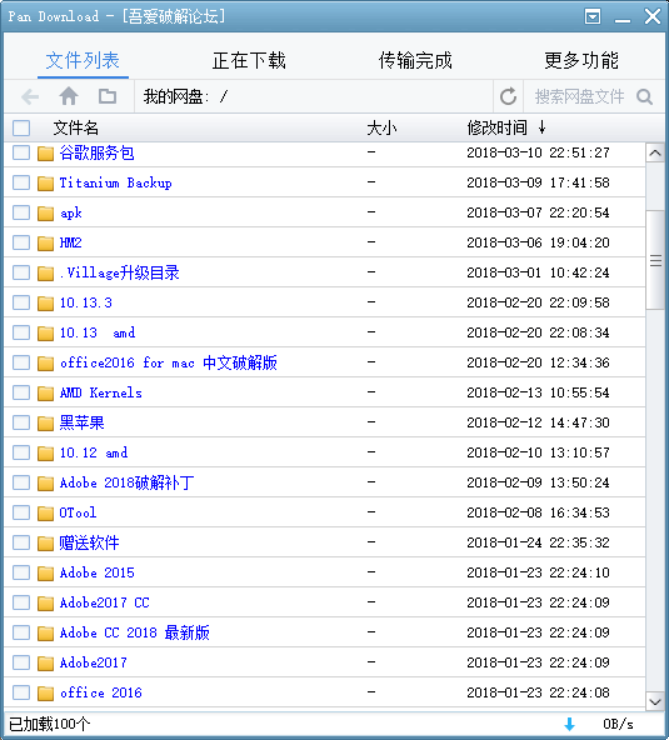The width and height of the screenshot is (670, 740).
Task: Open the .Village升级目录 folder name
Action: [x=119, y=273]
